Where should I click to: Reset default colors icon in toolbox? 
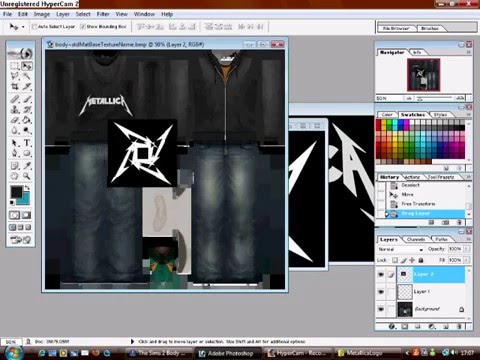(x=12, y=202)
